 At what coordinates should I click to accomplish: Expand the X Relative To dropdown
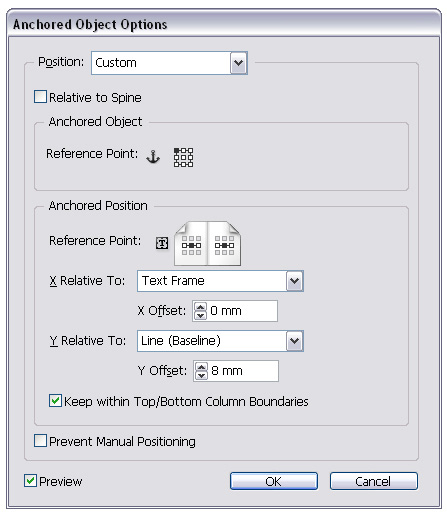coord(220,281)
